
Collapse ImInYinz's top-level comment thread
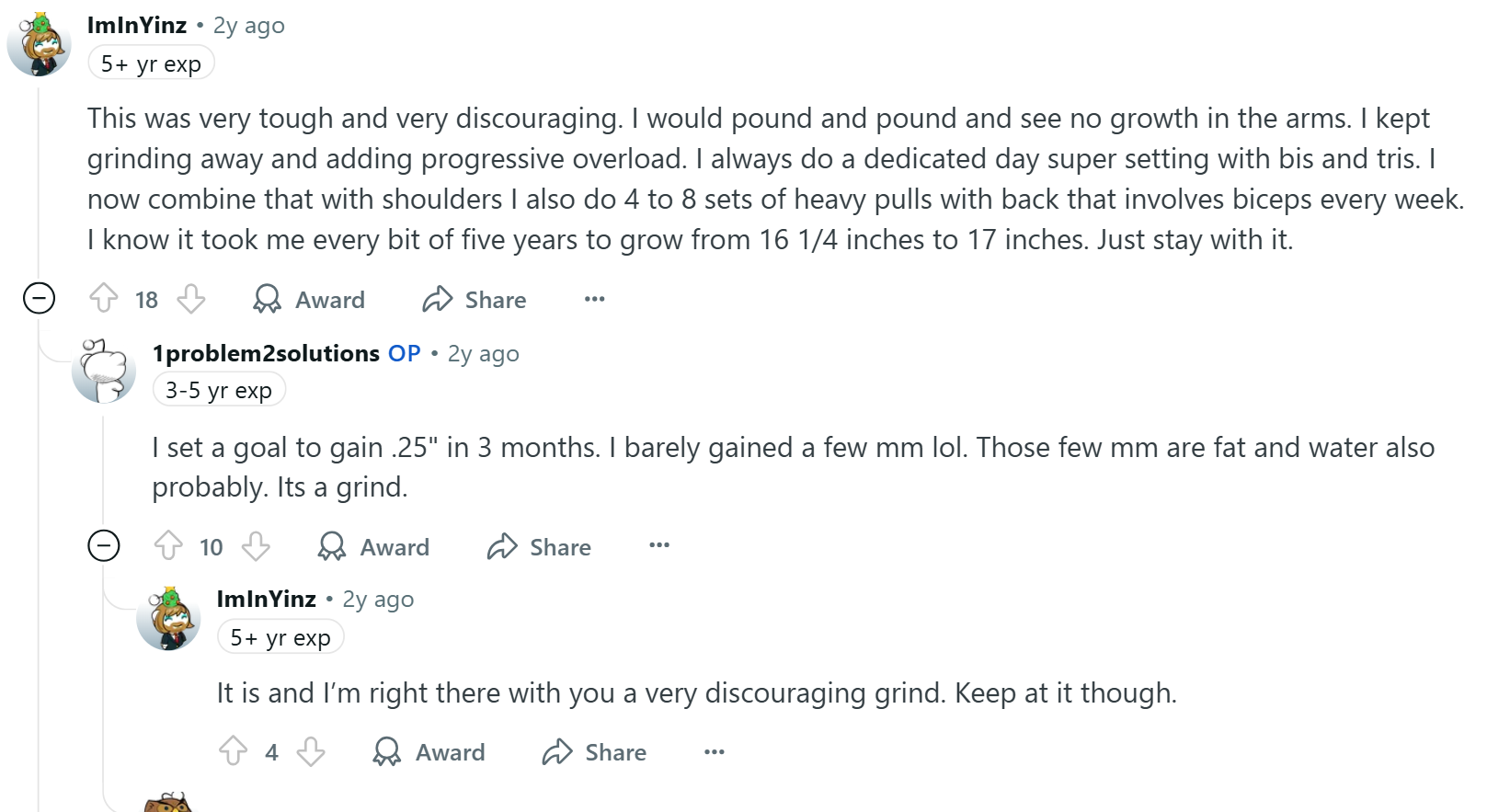39,298
